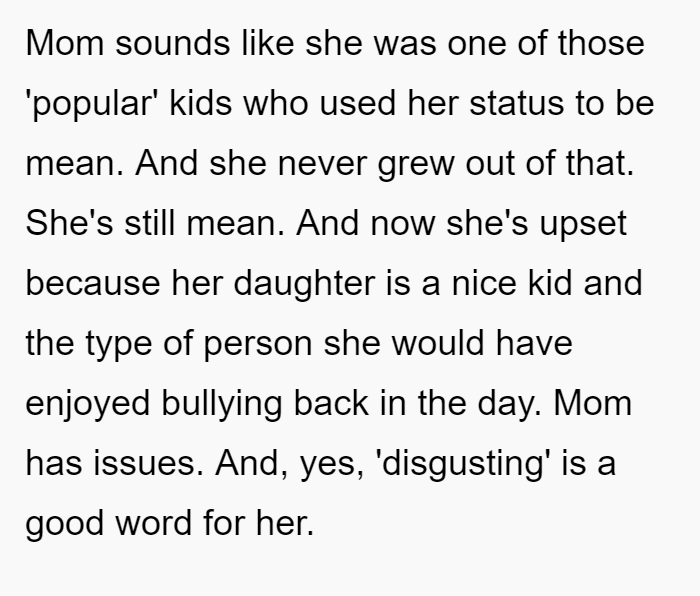Click the word 'those' ending first line
Viewport: 700px width, 596px height.
(601, 43)
